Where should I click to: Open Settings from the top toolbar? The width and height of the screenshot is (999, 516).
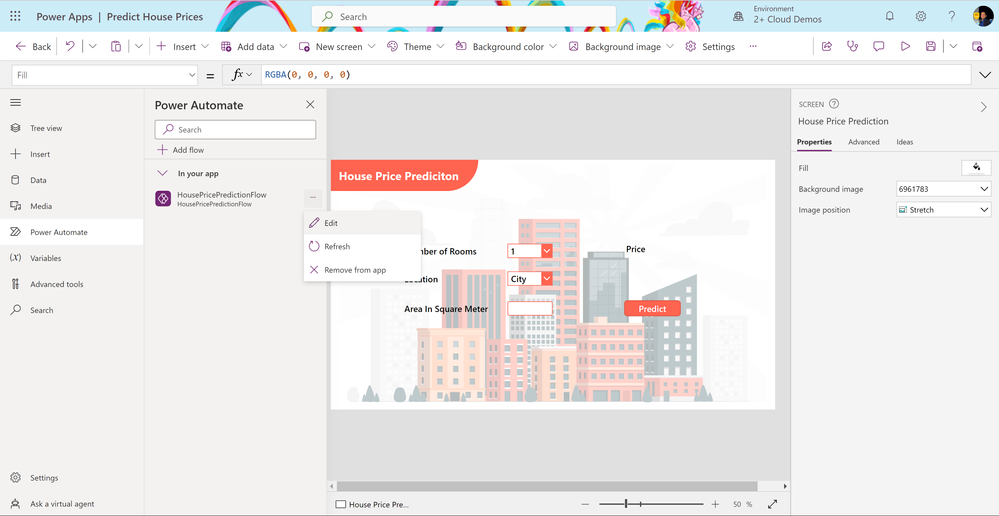click(710, 47)
